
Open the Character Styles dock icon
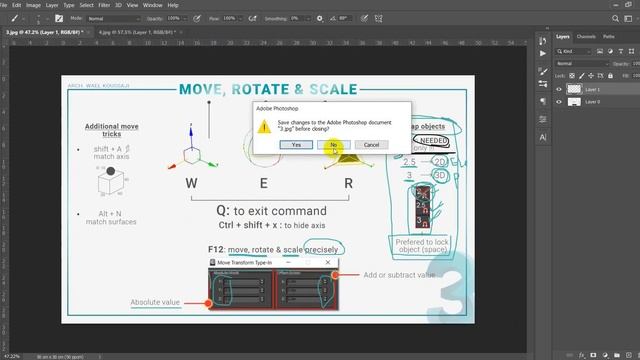coord(542,119)
